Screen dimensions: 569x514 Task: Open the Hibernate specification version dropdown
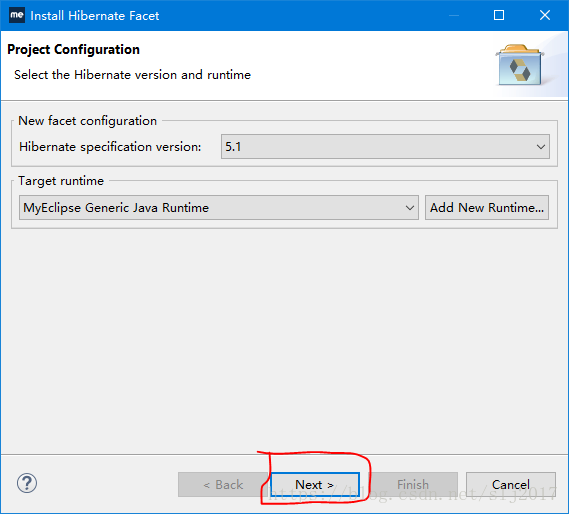coord(385,147)
